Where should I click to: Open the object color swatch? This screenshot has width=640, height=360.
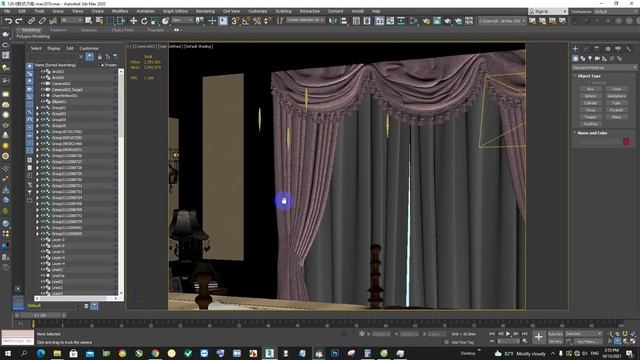coord(626,141)
